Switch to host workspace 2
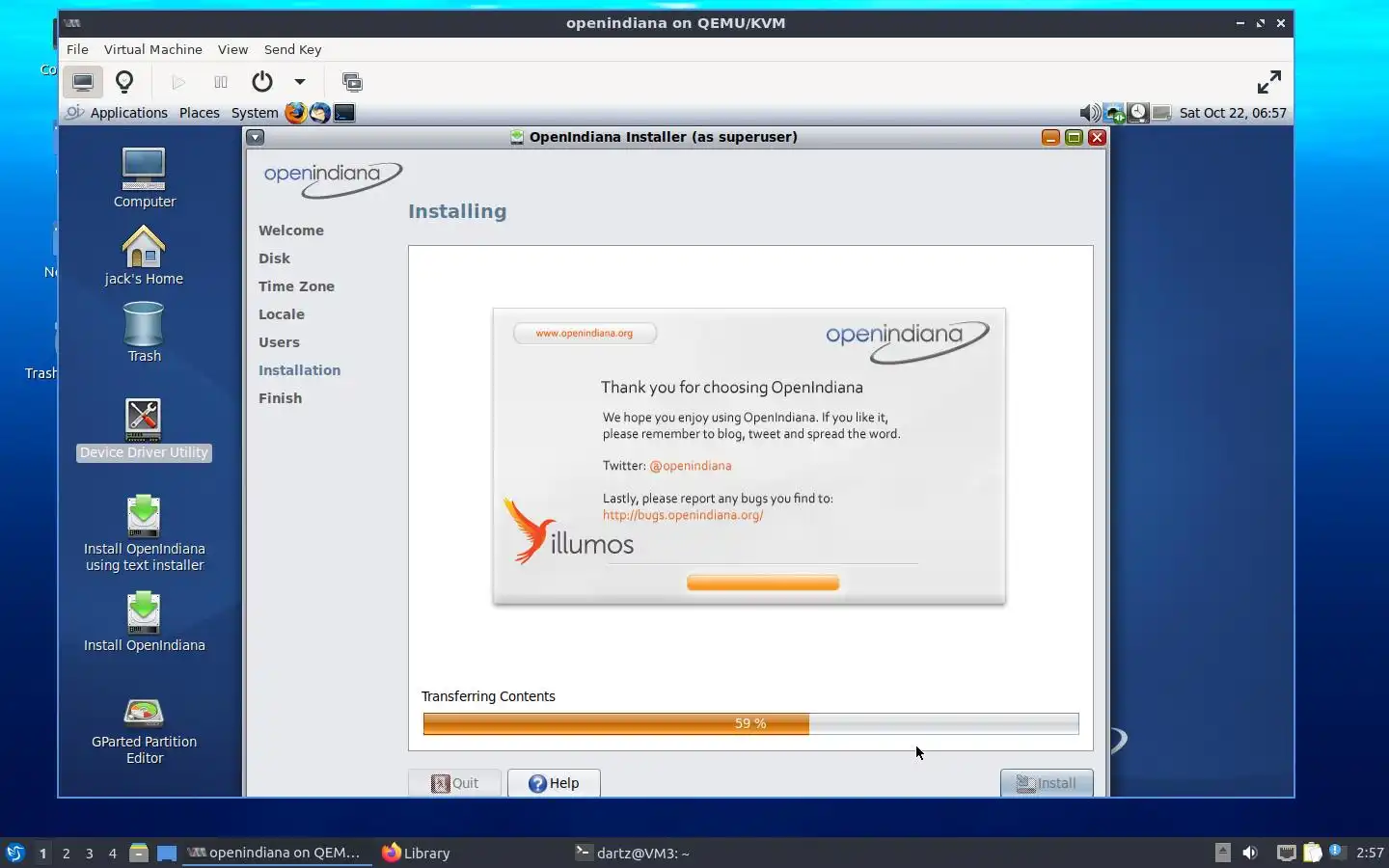Screen dimensions: 1389x868 click(66, 853)
